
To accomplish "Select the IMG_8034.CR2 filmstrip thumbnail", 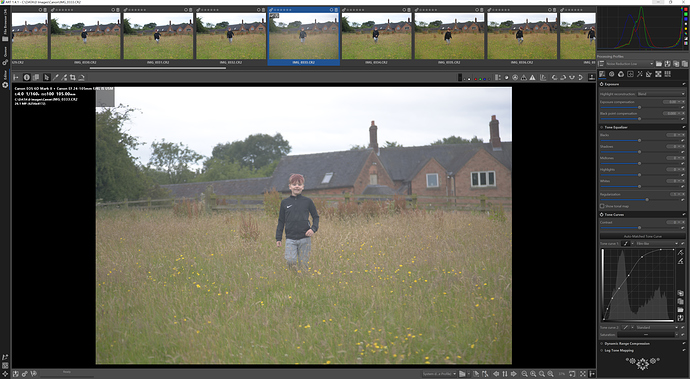I will (x=376, y=36).
